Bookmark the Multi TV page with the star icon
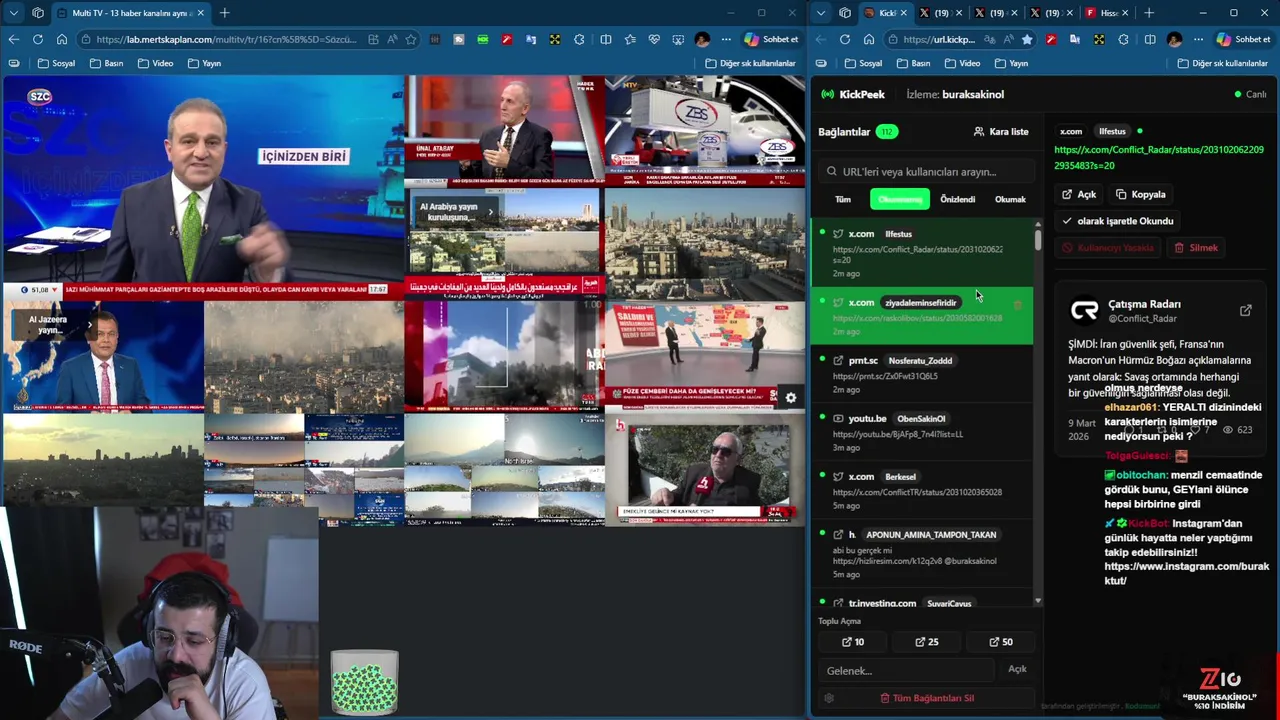This screenshot has height=720, width=1280. [411, 39]
